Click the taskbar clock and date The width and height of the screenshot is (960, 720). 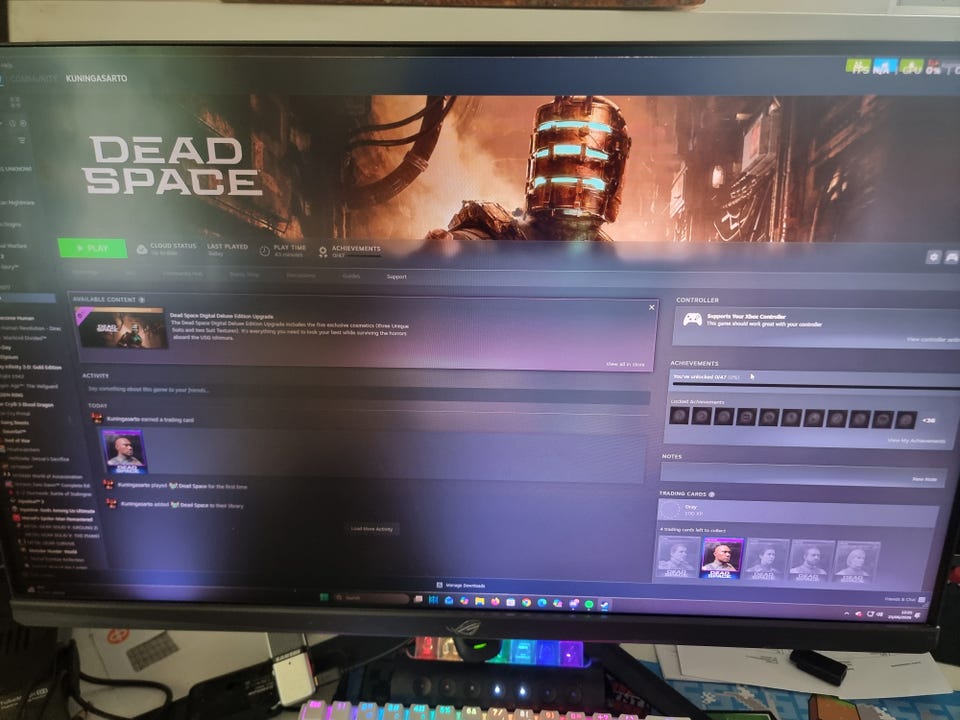click(902, 615)
